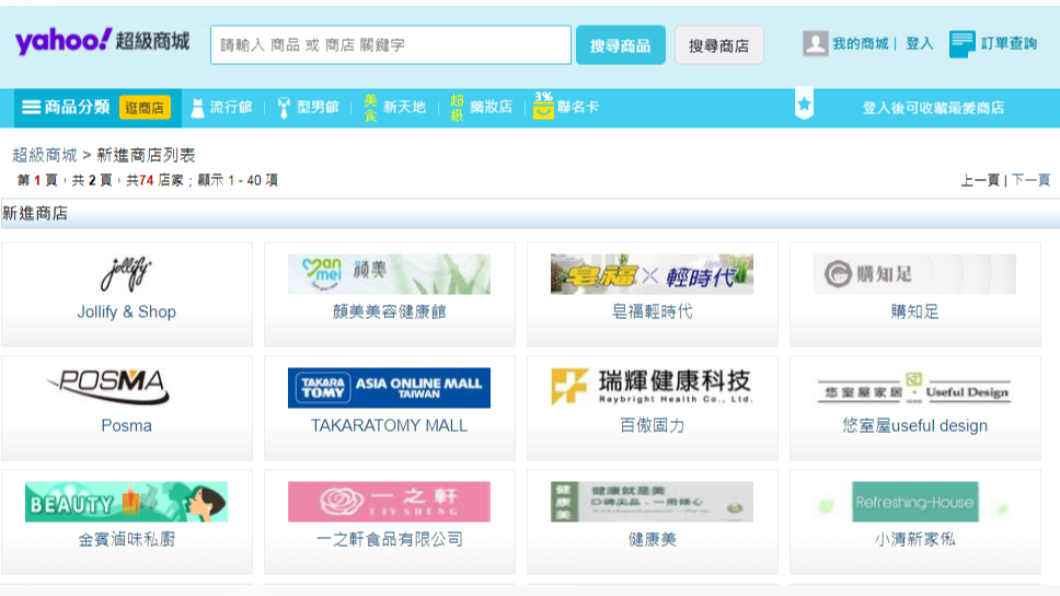
Task: Click the order inquiry document icon
Action: [x=962, y=44]
